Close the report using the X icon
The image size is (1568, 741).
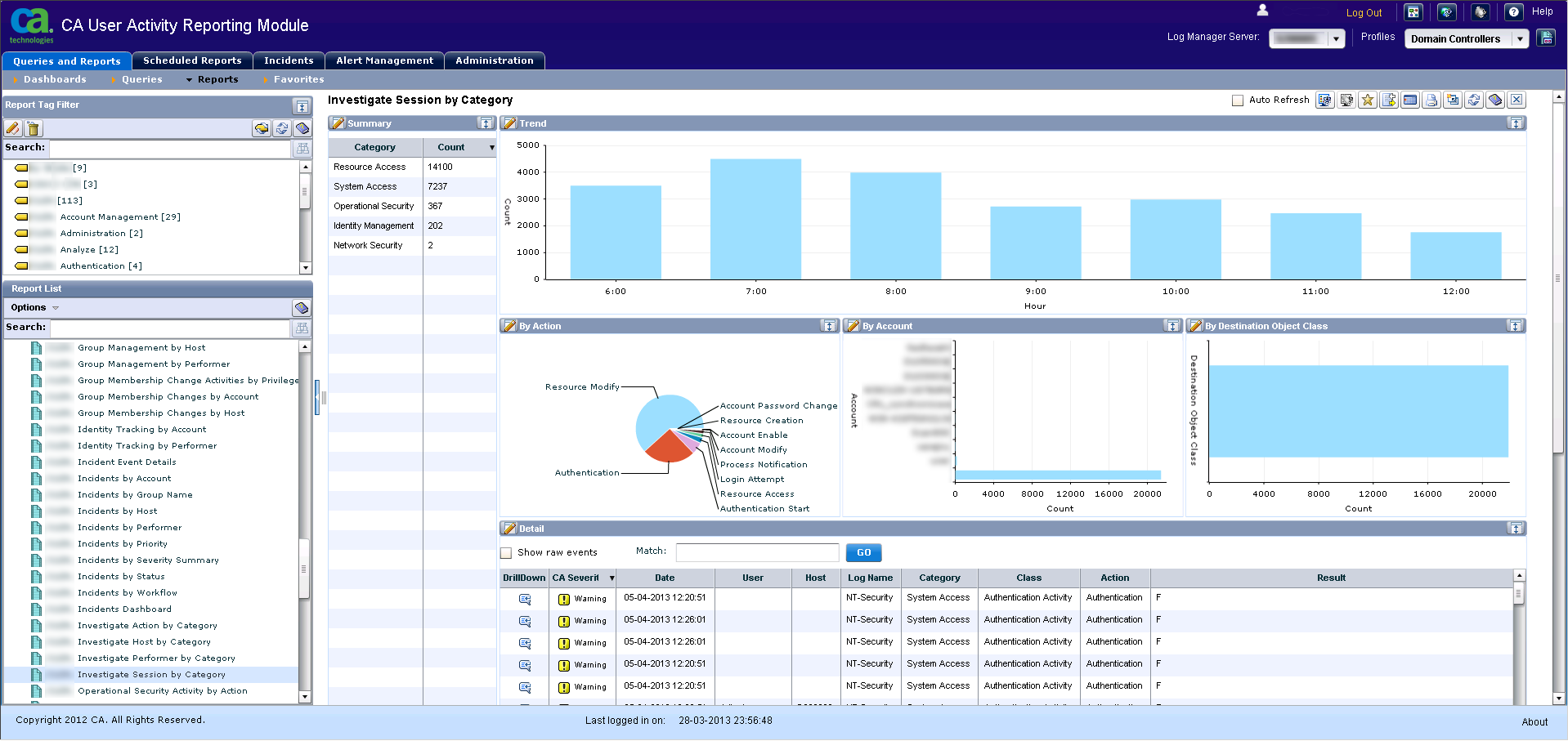tap(1516, 100)
